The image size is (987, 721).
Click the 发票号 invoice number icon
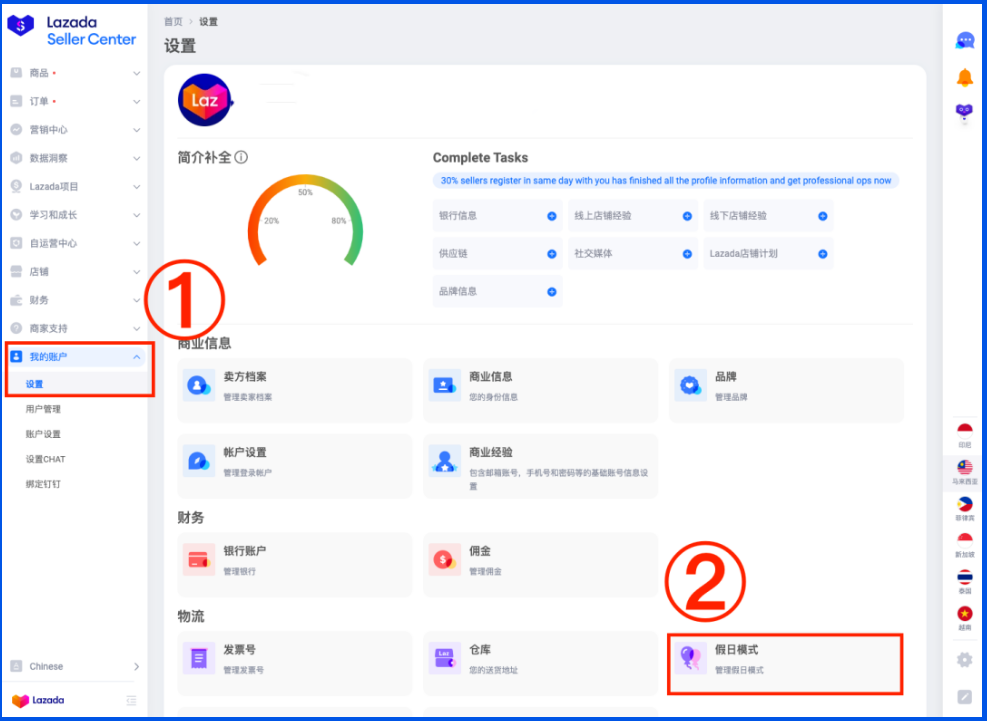[198, 658]
